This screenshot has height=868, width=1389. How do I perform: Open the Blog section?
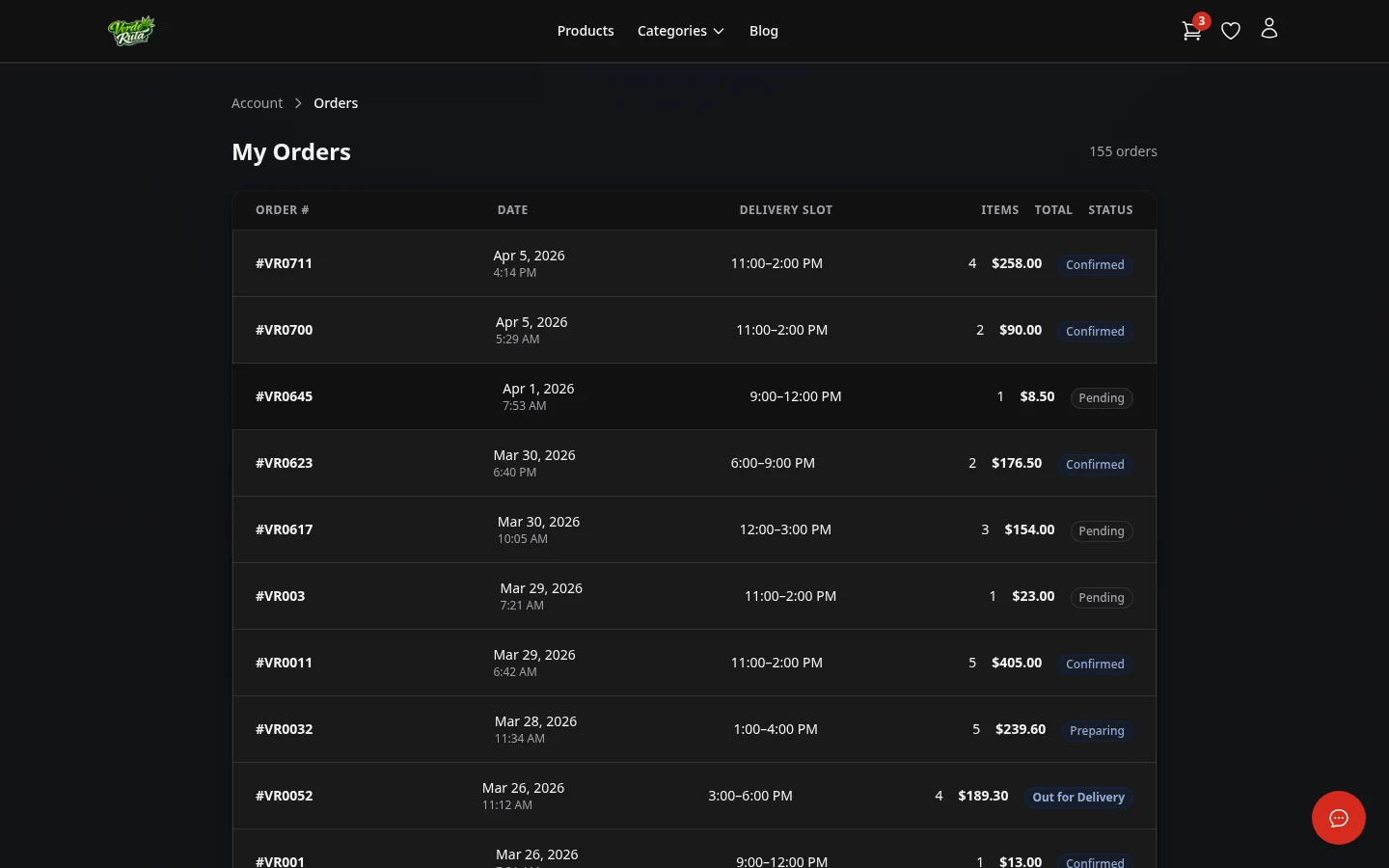pyautogui.click(x=764, y=30)
